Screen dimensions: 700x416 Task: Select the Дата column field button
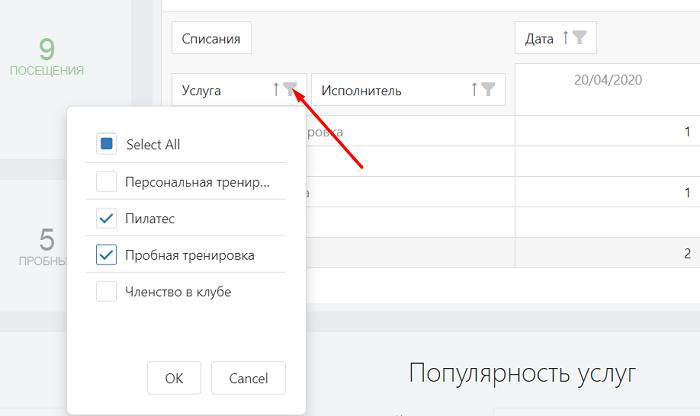pos(556,38)
